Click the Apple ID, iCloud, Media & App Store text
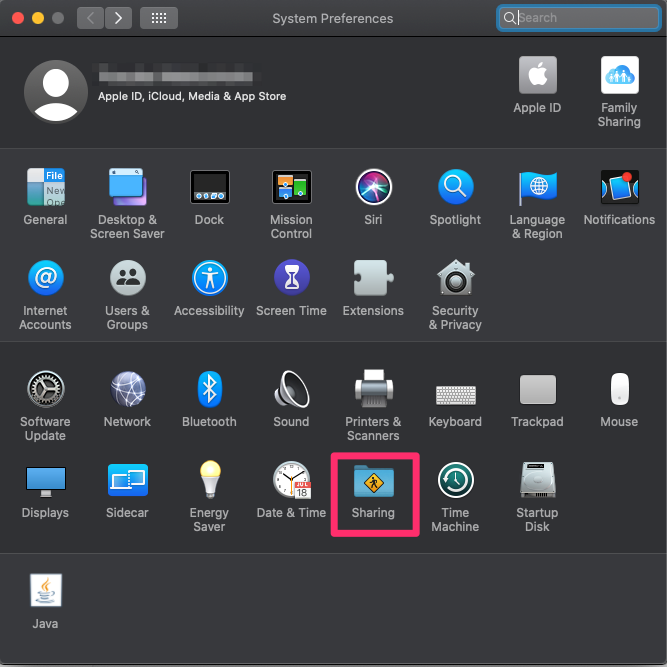Viewport: 667px width, 667px height. (x=192, y=97)
